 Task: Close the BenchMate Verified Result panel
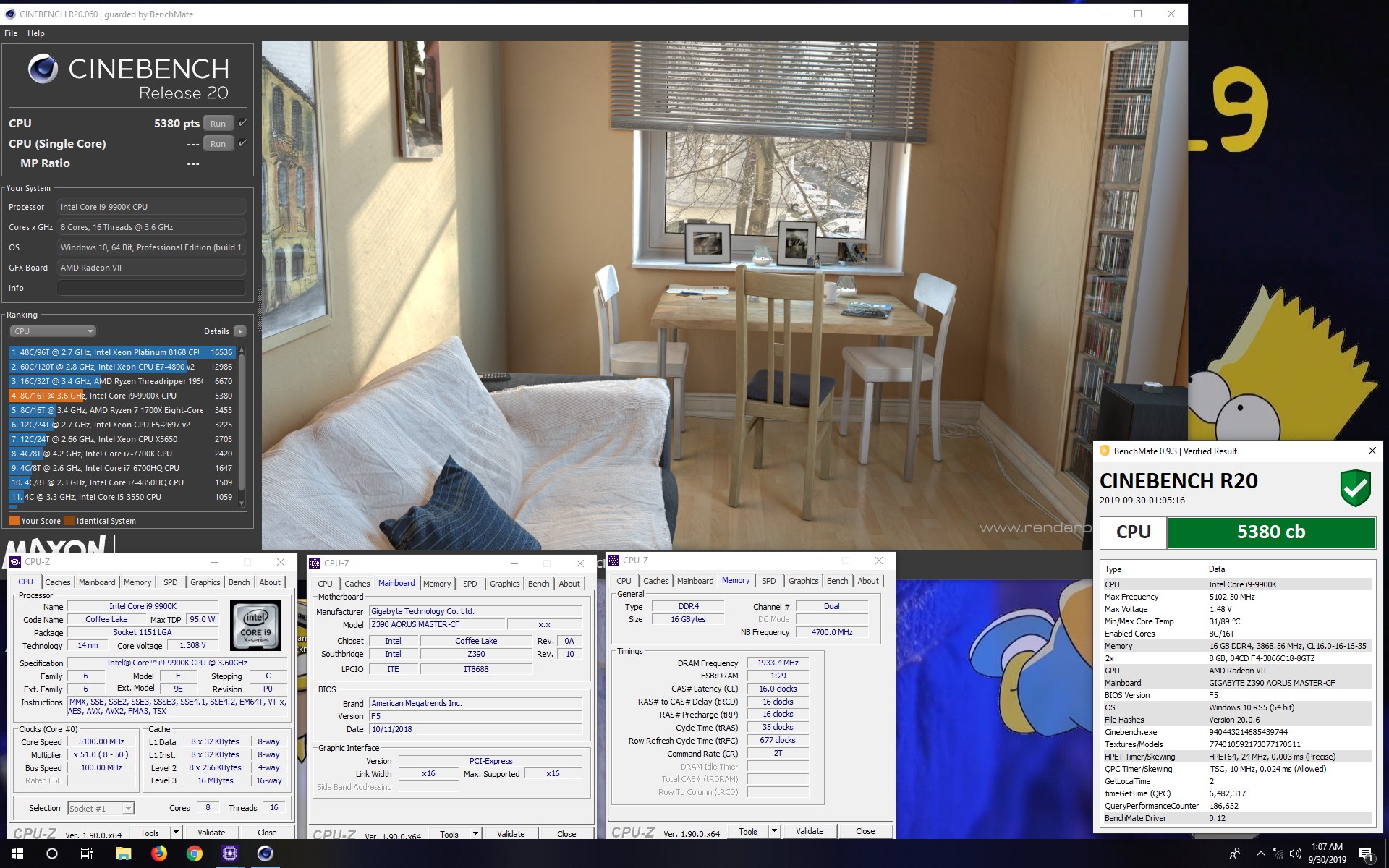tap(1372, 451)
